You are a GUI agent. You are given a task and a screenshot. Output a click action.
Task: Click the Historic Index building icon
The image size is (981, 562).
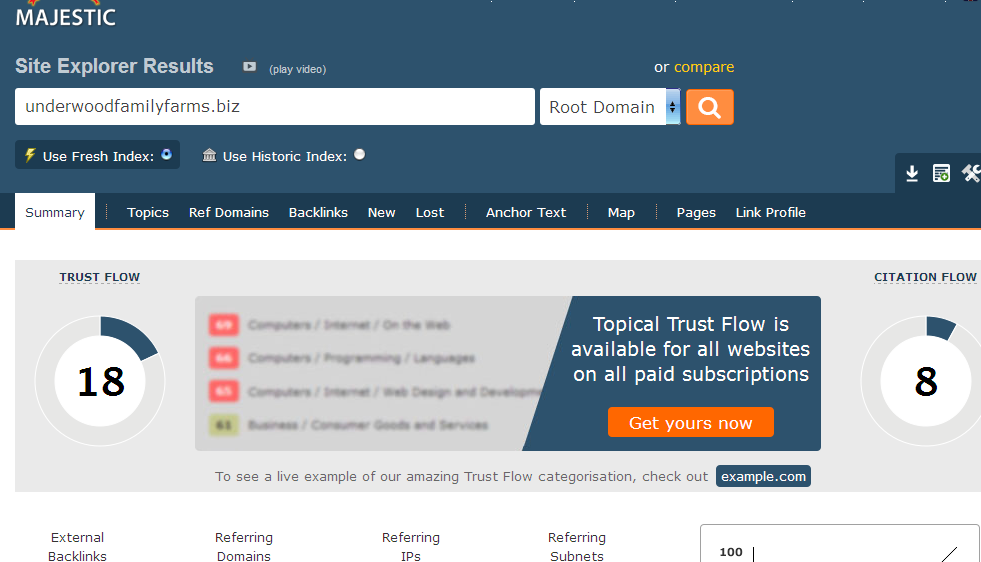[210, 155]
